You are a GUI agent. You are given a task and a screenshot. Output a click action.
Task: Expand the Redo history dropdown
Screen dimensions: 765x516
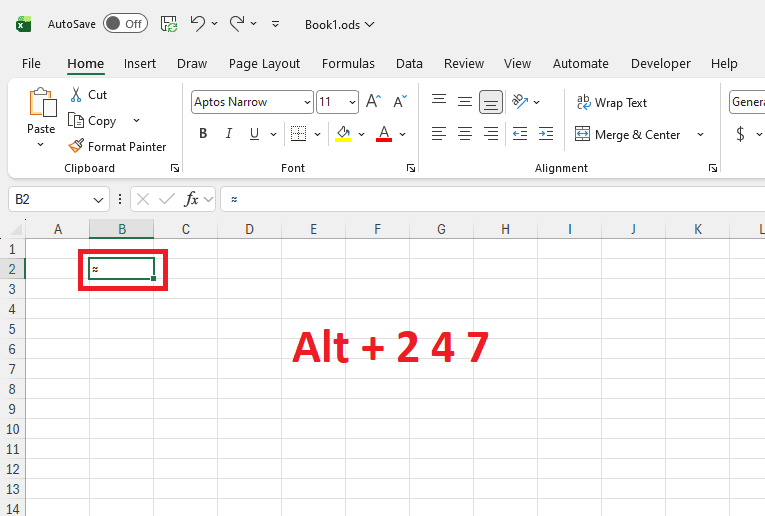point(254,23)
